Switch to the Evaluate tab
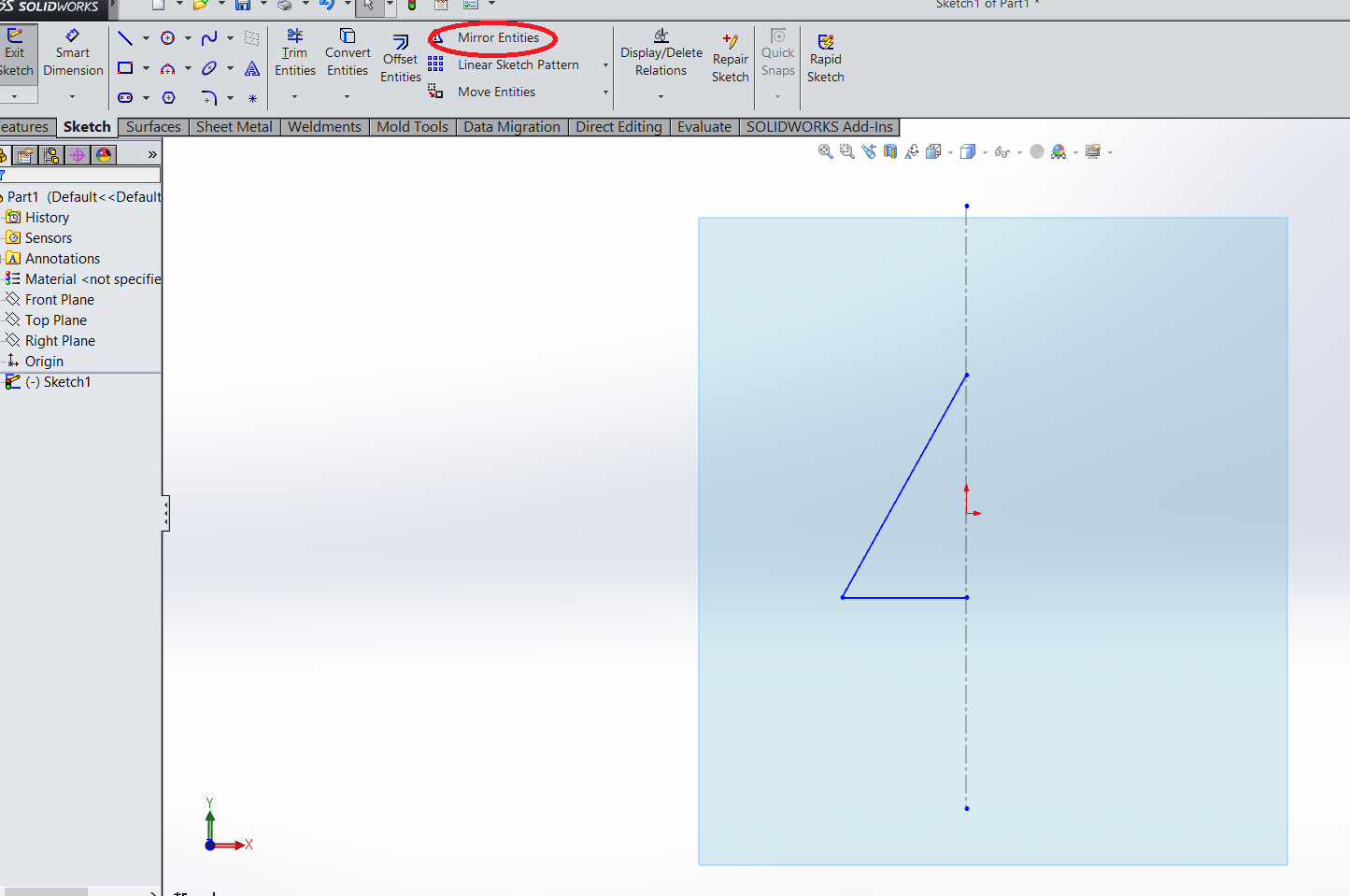Screen dimensions: 1350x896 704,126
